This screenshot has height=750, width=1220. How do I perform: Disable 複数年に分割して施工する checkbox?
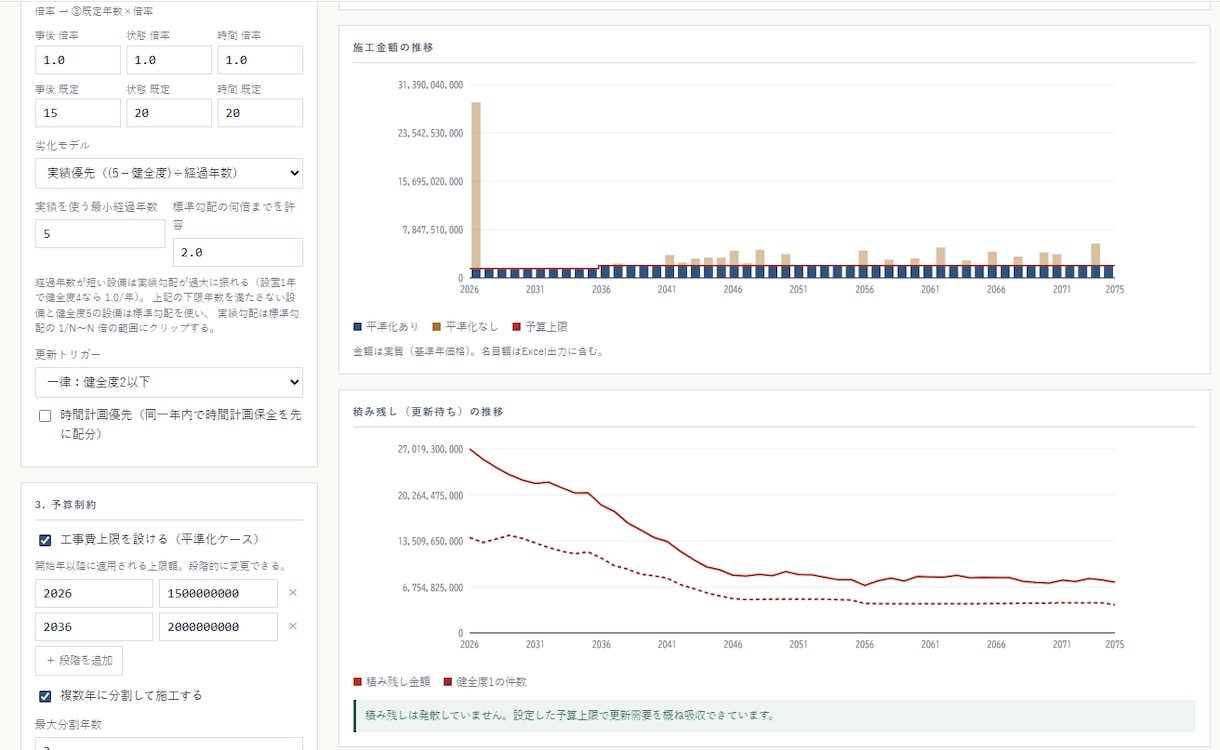(45, 696)
